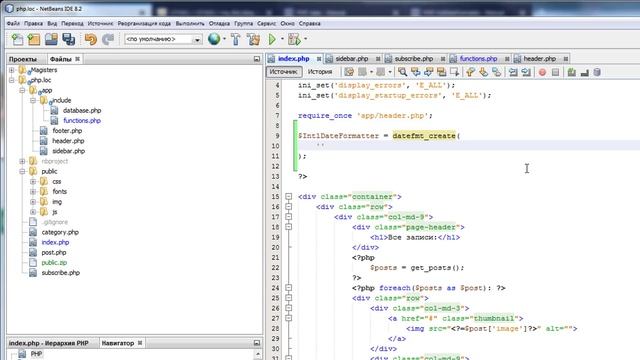Click the Debug Project icon

[x=294, y=39]
